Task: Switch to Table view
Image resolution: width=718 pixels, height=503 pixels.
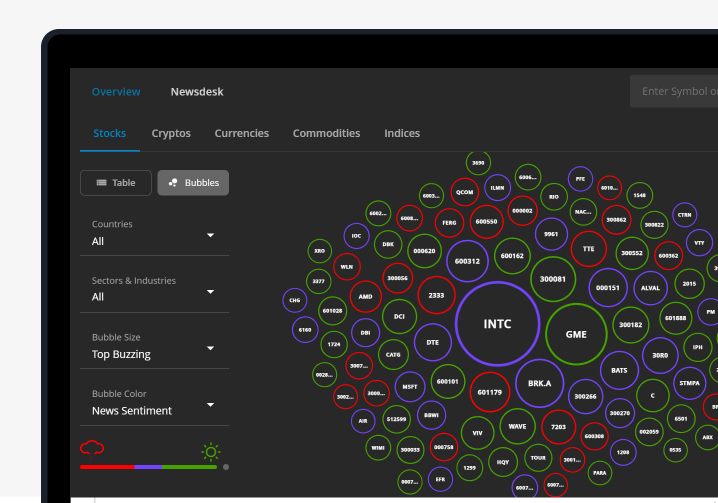Action: 116,183
